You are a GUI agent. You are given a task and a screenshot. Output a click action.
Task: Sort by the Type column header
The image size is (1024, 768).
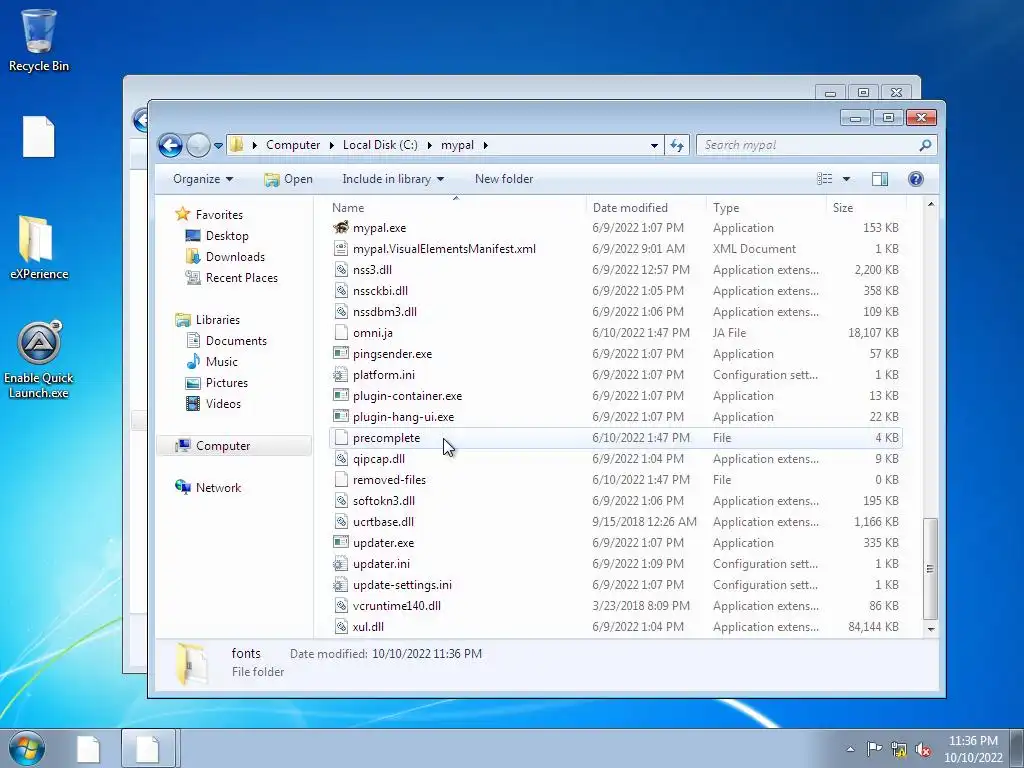(726, 208)
